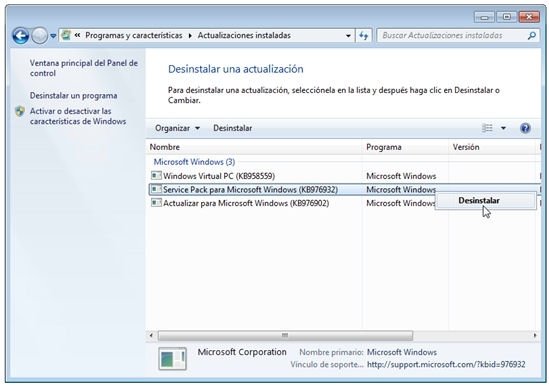Click the greyed-out Forward navigation button
This screenshot has width=549, height=386.
coord(39,35)
